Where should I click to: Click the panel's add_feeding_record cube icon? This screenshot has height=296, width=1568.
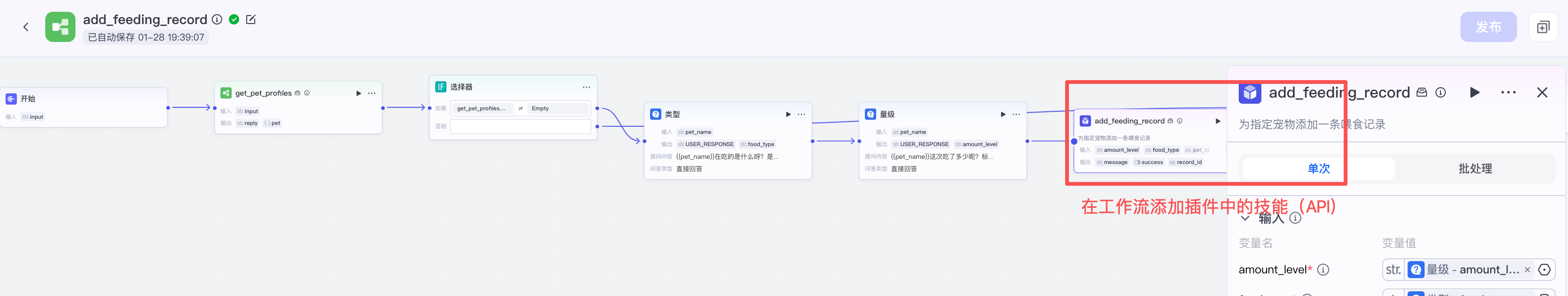1250,92
